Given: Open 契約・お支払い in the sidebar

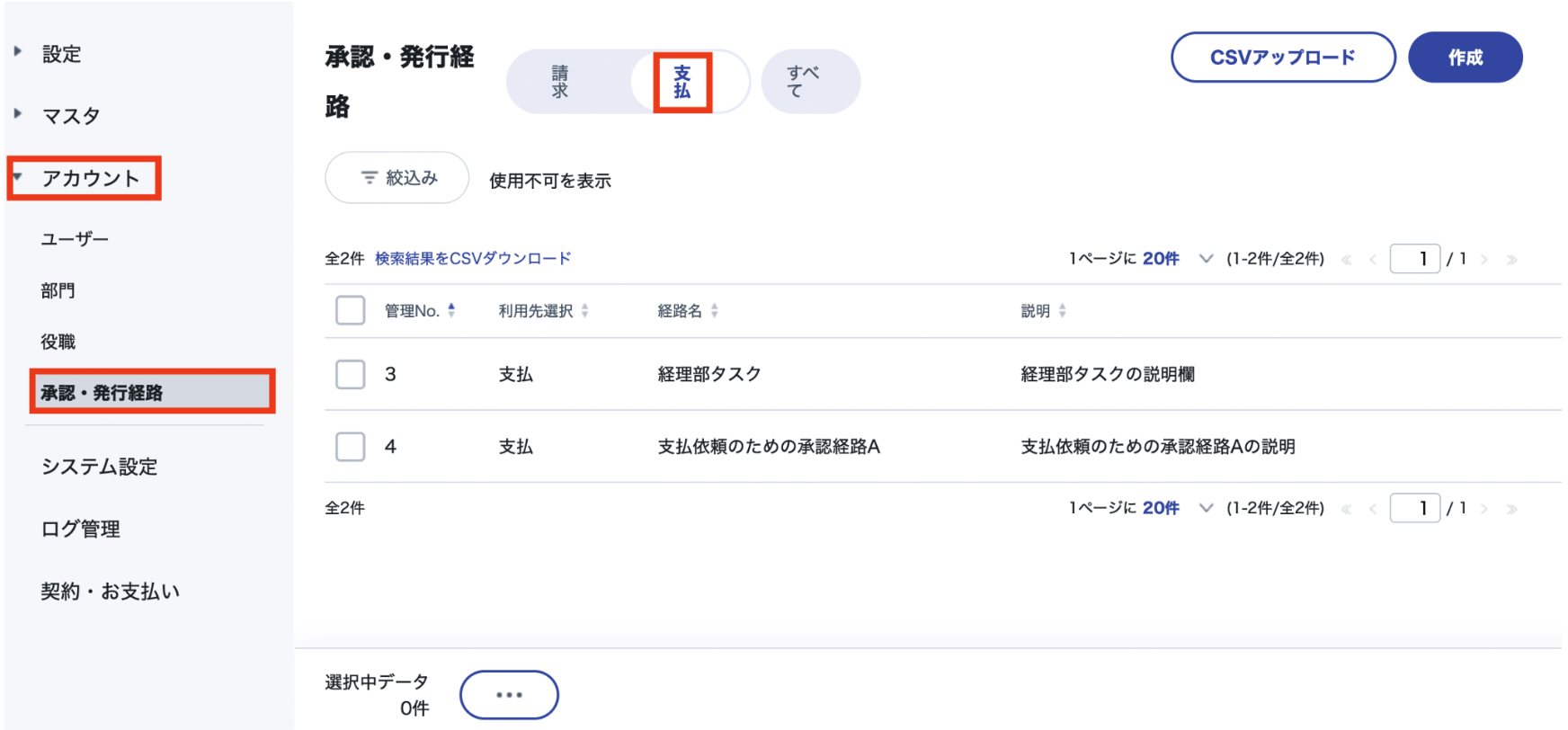Looking at the screenshot, I should [x=110, y=591].
